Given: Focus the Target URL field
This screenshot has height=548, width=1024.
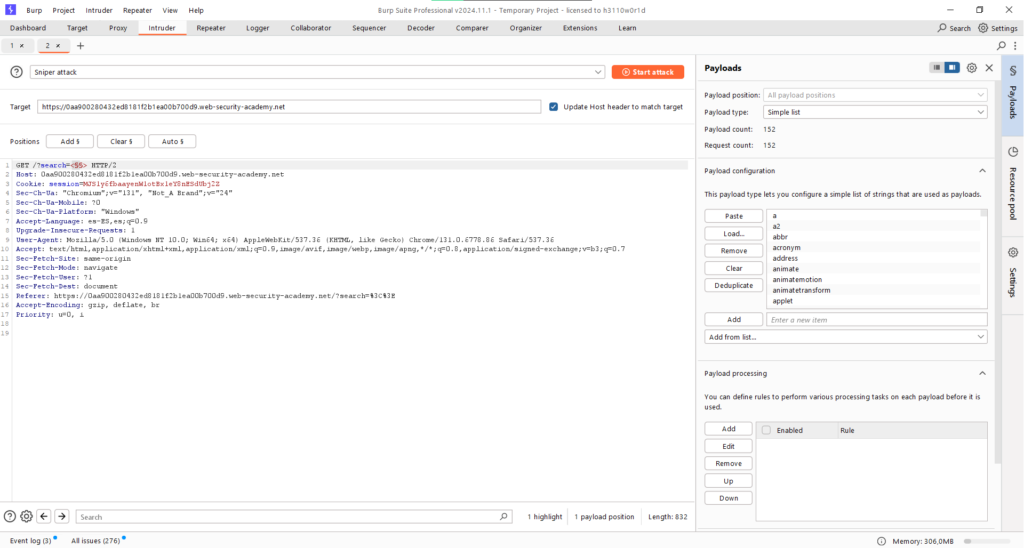Looking at the screenshot, I should pos(289,106).
